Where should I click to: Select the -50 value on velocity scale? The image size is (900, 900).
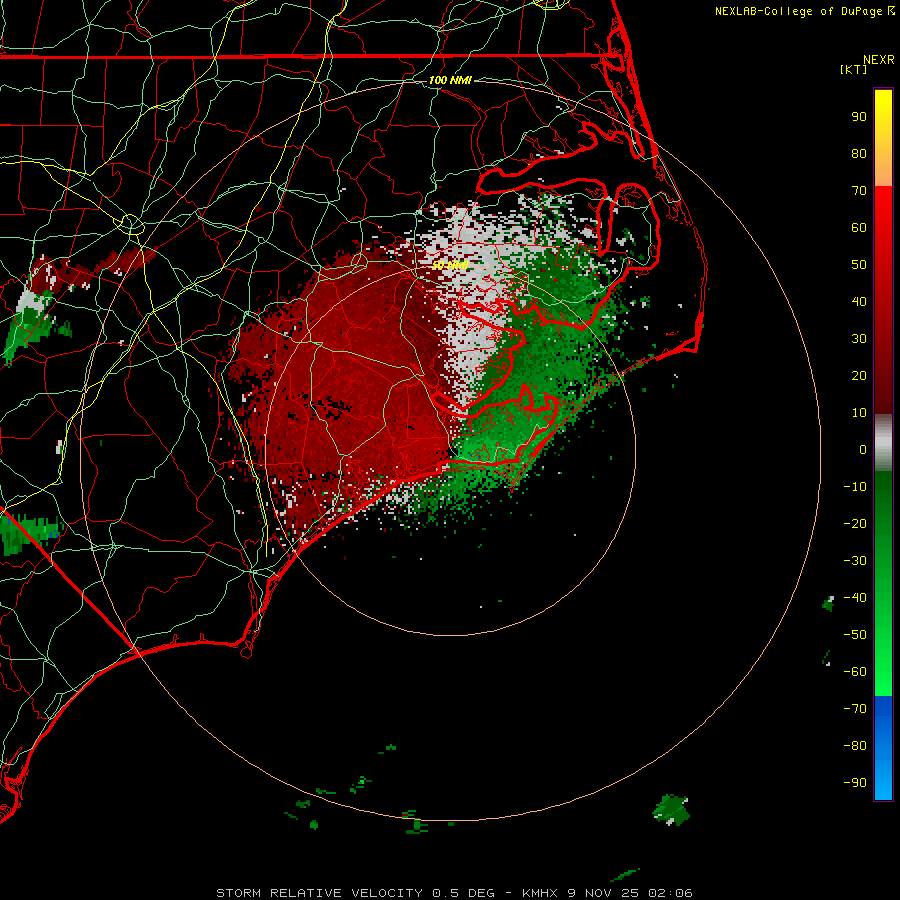coord(855,634)
